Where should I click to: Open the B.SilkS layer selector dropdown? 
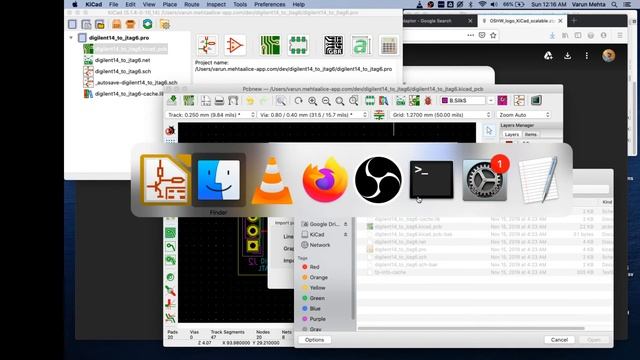[x=467, y=100]
